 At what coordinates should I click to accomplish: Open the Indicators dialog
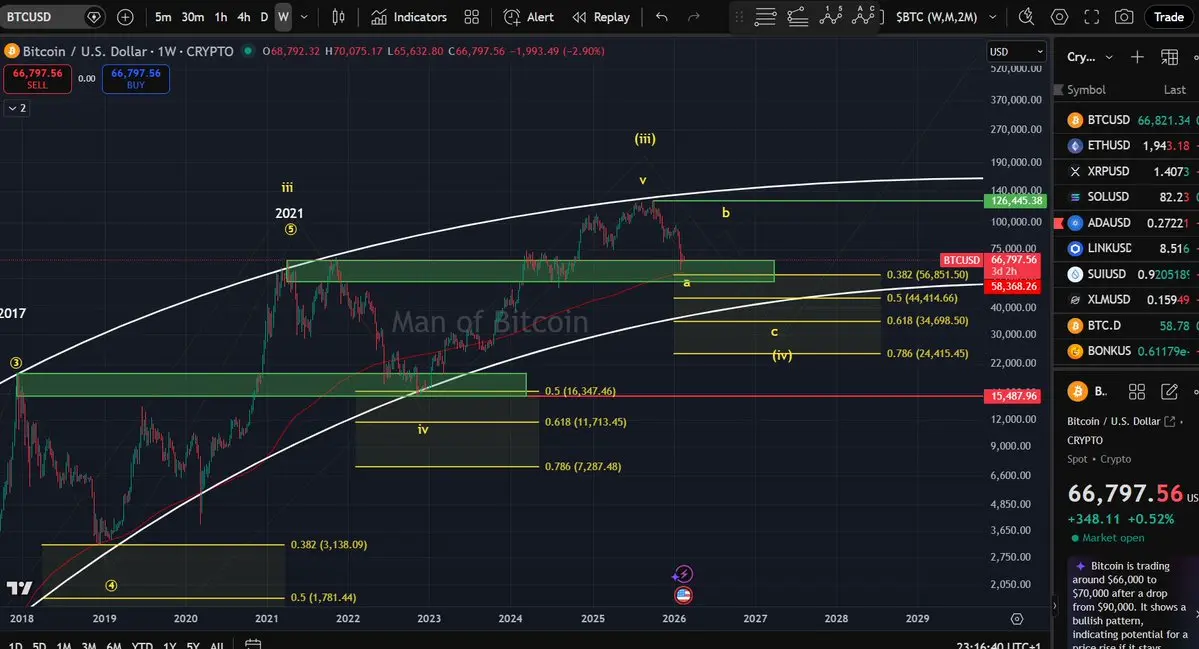(x=409, y=17)
